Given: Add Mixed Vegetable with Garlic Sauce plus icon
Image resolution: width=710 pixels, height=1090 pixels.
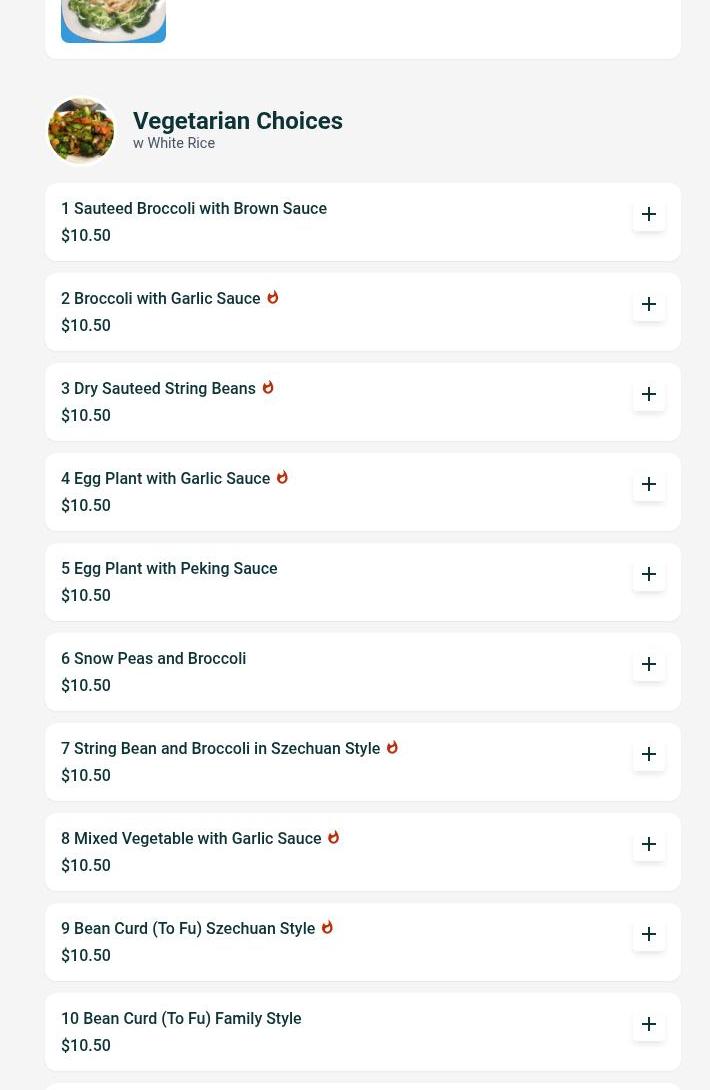Looking at the screenshot, I should point(648,844).
